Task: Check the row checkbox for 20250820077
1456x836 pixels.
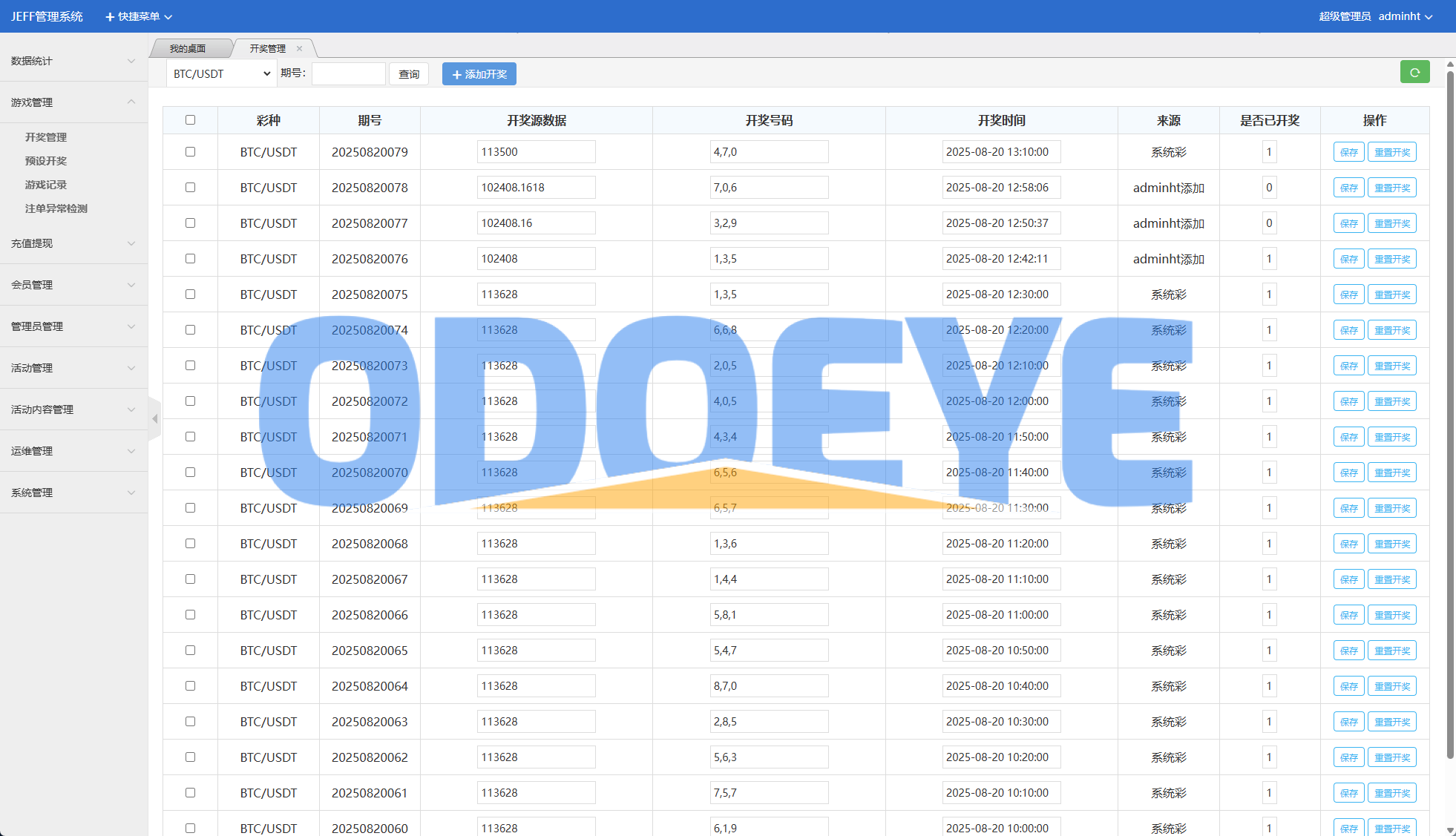Action: click(x=191, y=223)
